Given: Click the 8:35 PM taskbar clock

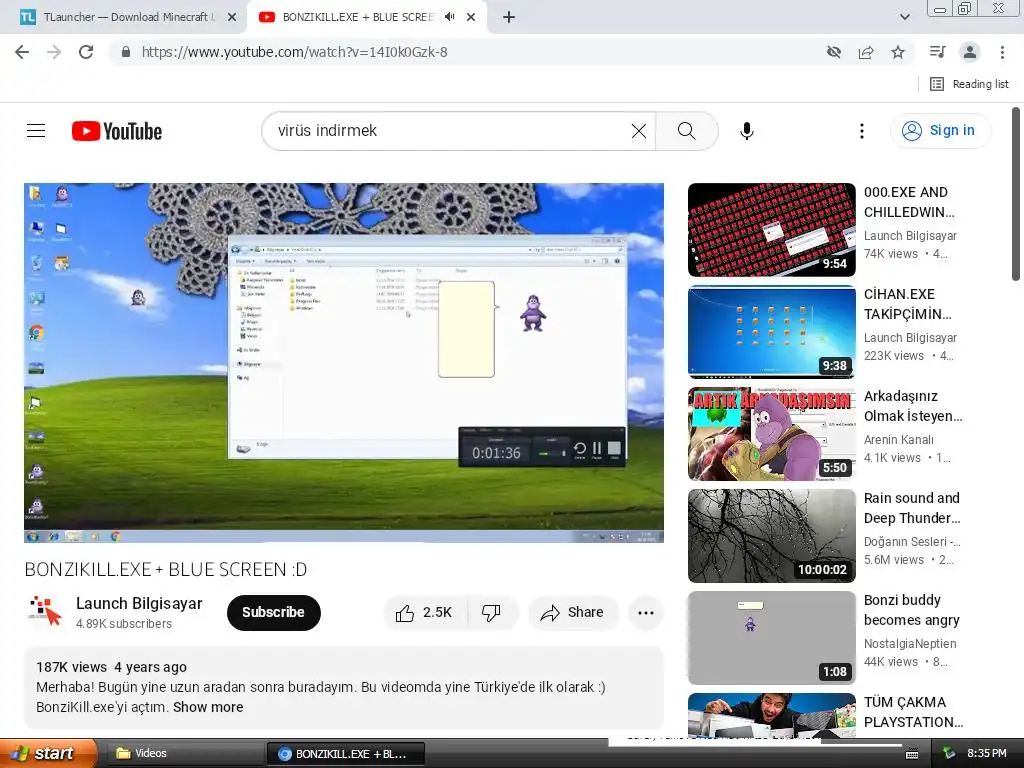Looking at the screenshot, I should [987, 754].
